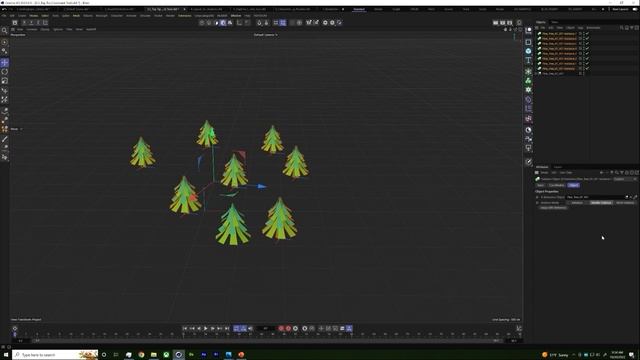Image resolution: width=640 pixels, height=360 pixels.
Task: Toggle X axis lock in top toolbar
Action: coord(24,23)
